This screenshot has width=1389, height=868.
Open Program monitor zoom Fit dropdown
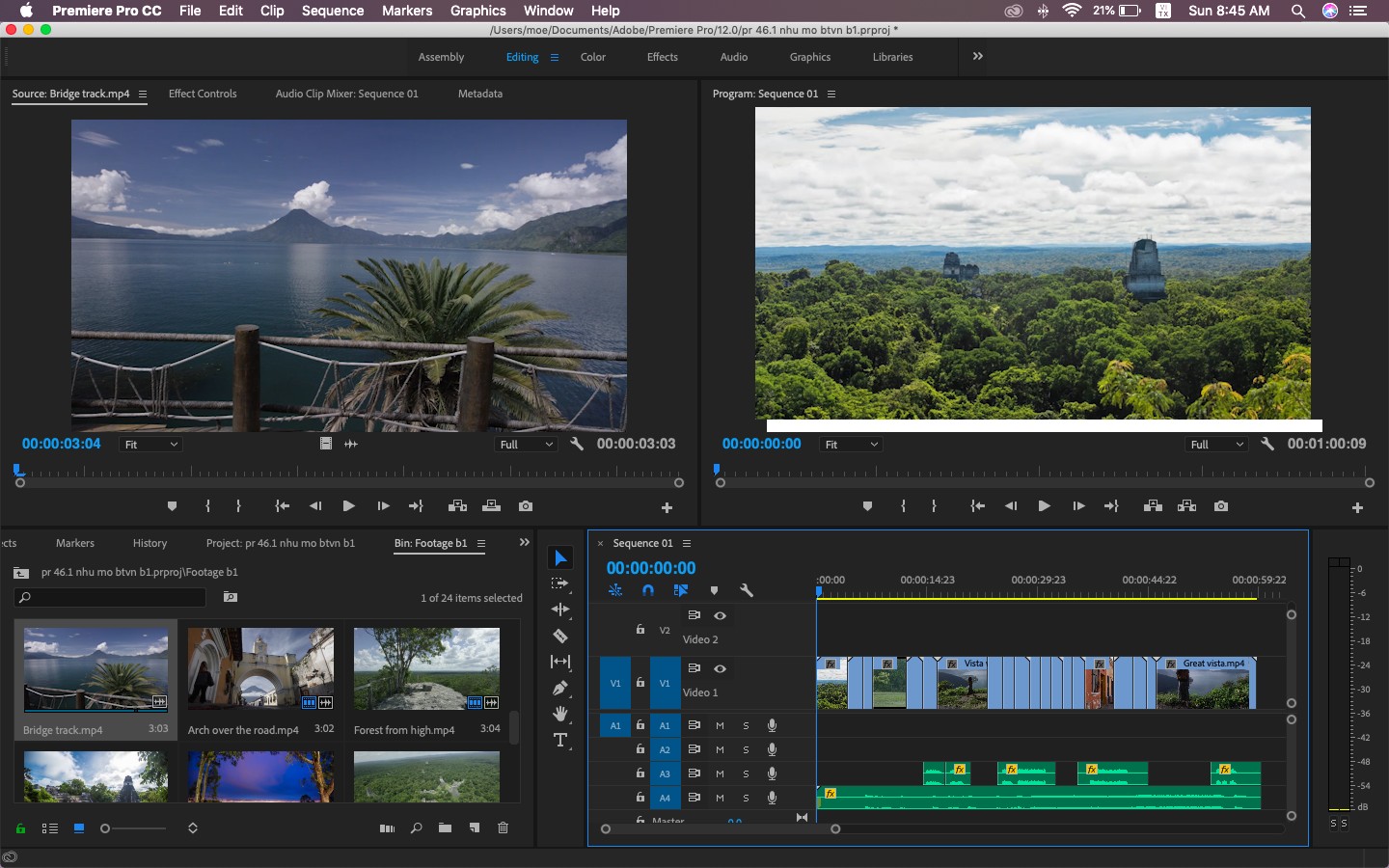tap(851, 445)
